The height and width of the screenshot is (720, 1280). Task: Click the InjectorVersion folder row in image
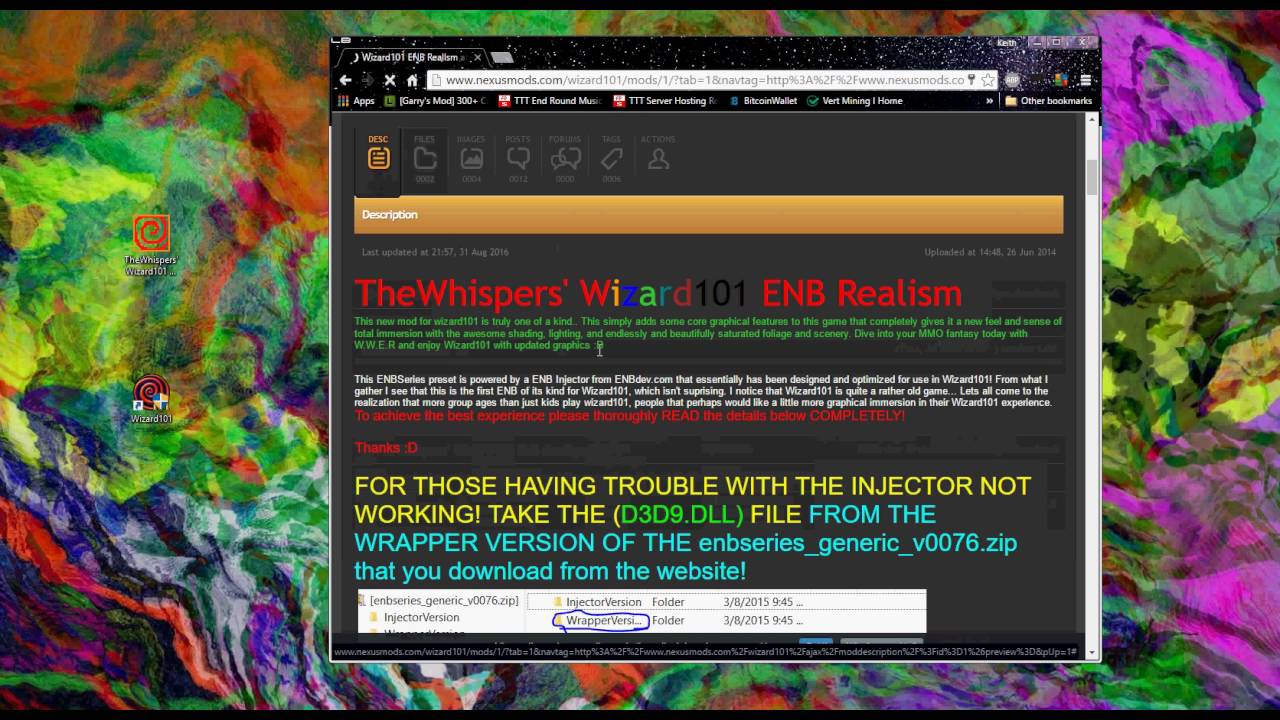[726, 602]
